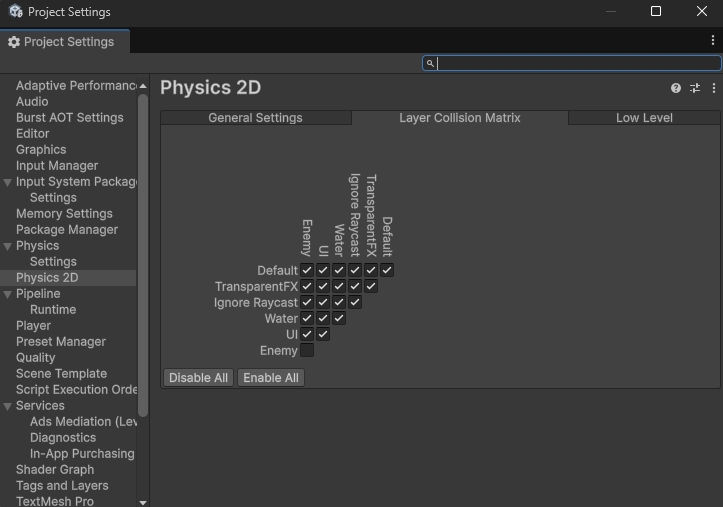Viewport: 723px width, 507px height.
Task: Select TextMesh Pro category
Action: (x=55, y=501)
